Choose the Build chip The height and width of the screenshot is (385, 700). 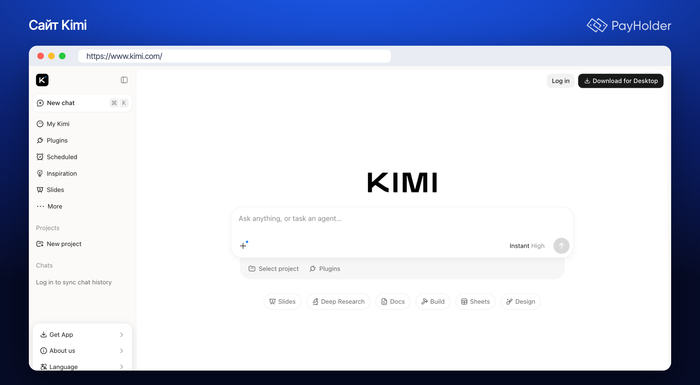[433, 301]
